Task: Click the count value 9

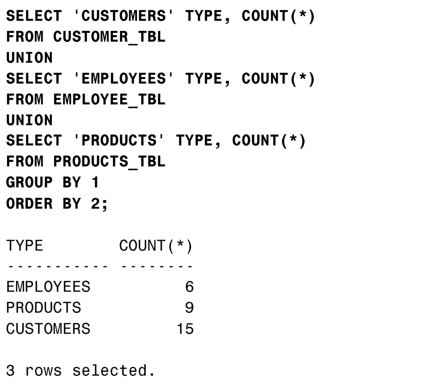Action: pyautogui.click(x=189, y=308)
